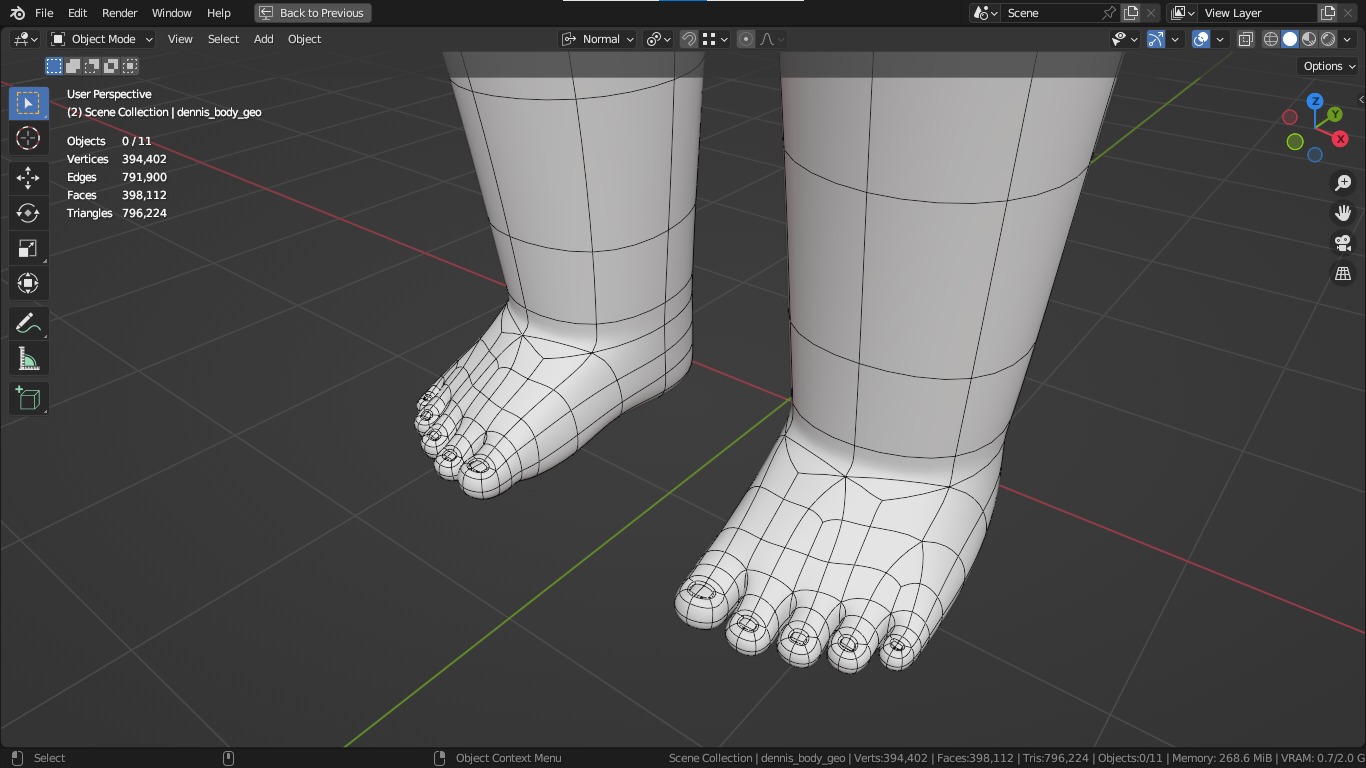Image resolution: width=1366 pixels, height=768 pixels.
Task: Expand the shading options dropdown arrow
Action: (1346, 39)
